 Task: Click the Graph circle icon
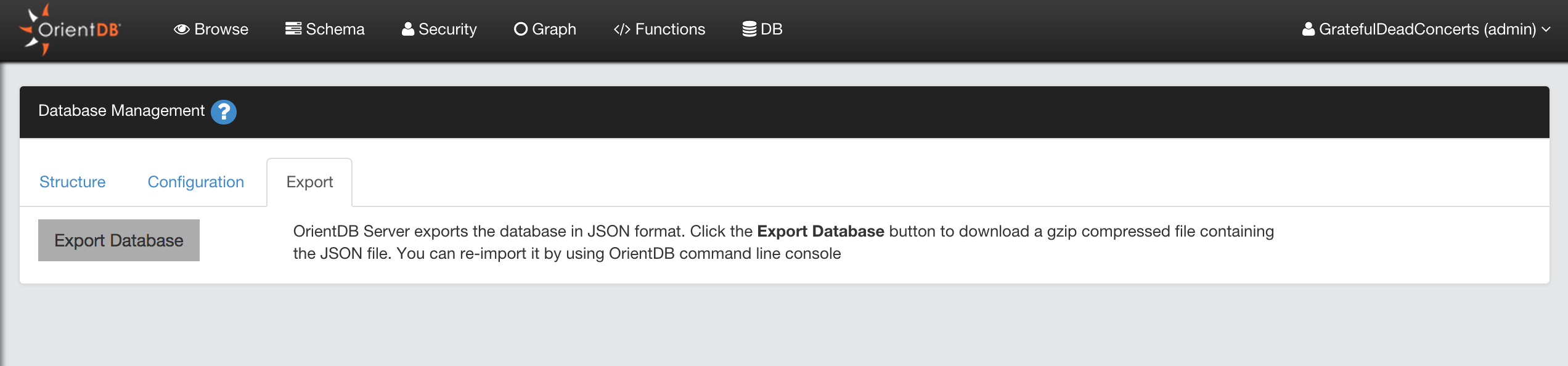(521, 28)
